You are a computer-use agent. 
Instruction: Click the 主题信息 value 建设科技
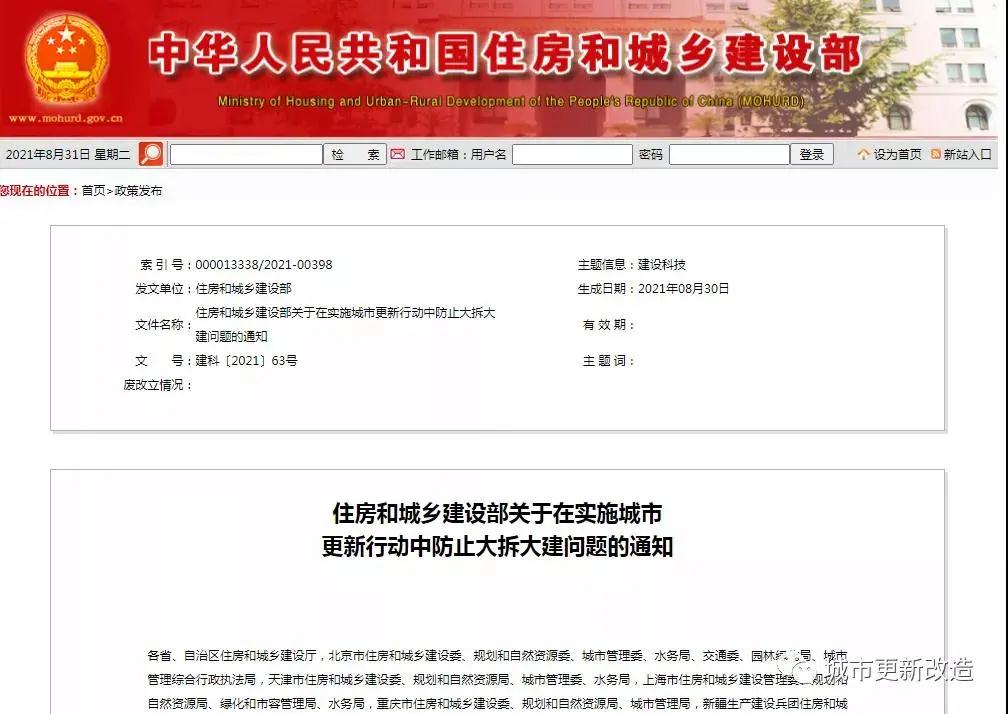click(x=662, y=265)
